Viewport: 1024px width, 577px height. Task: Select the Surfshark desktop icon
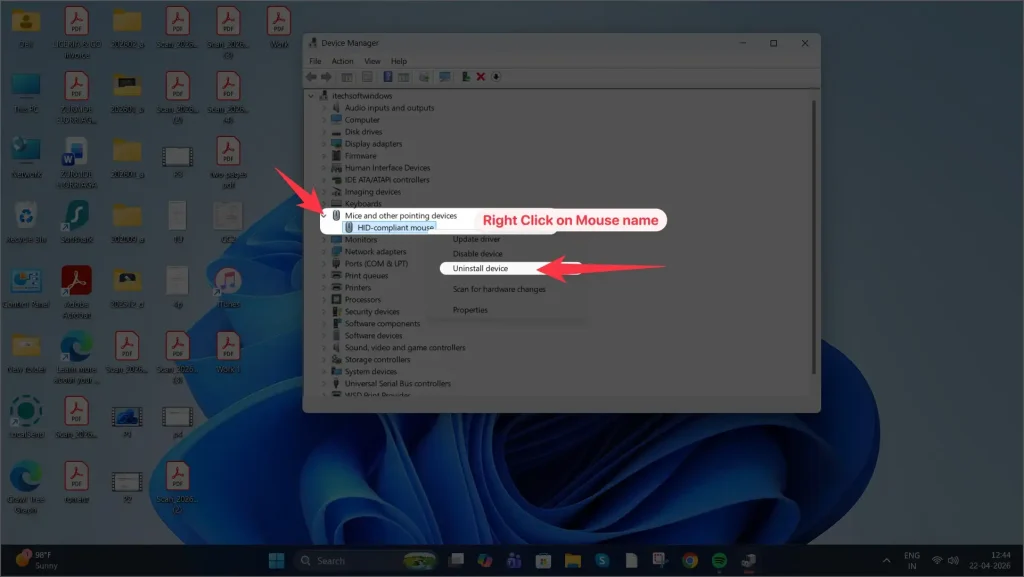click(x=76, y=223)
